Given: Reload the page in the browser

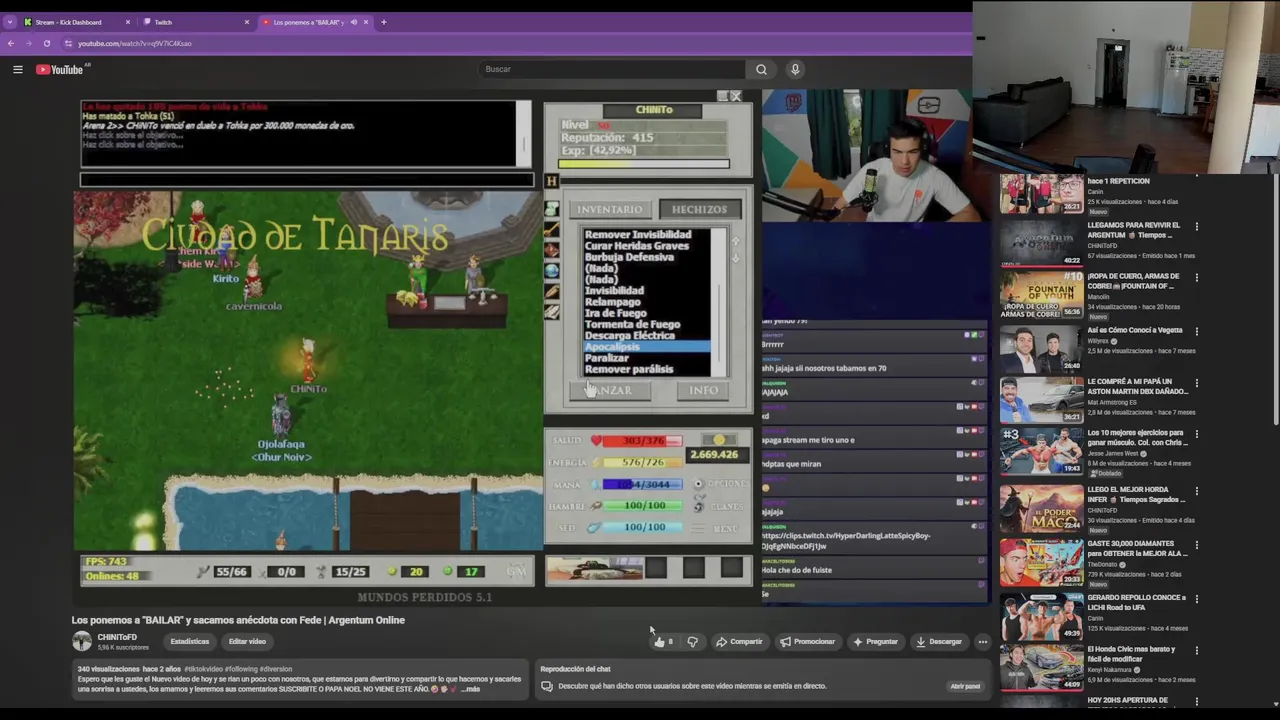Looking at the screenshot, I should [46, 43].
